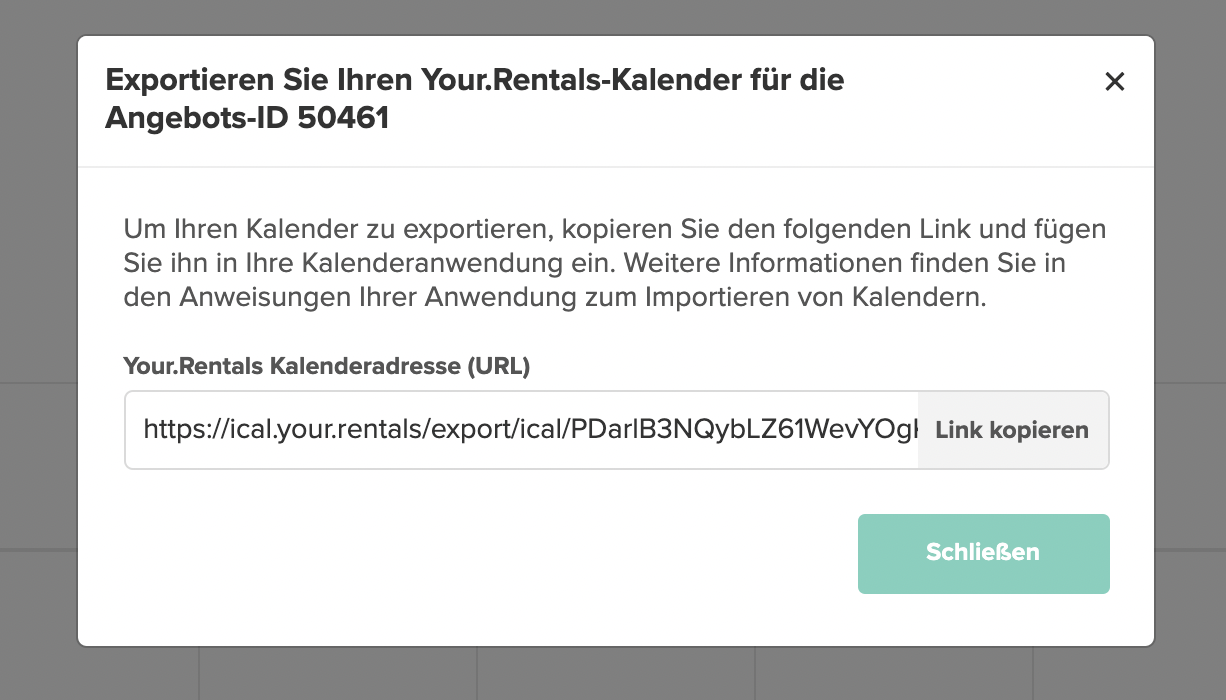Click the Your.Rentals Kalenderadresse (URL) label
Screen dimensions: 1226x700
tap(326, 366)
